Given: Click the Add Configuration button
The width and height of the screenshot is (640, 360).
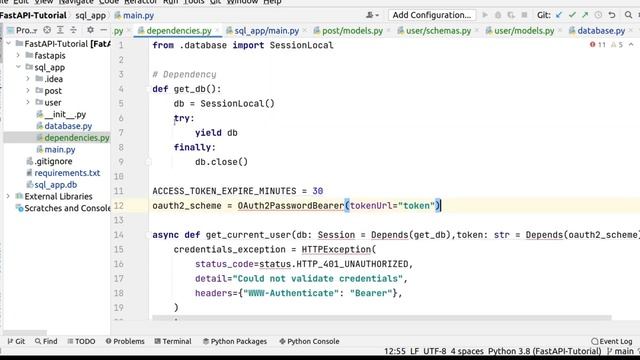Looking at the screenshot, I should pyautogui.click(x=432, y=15).
